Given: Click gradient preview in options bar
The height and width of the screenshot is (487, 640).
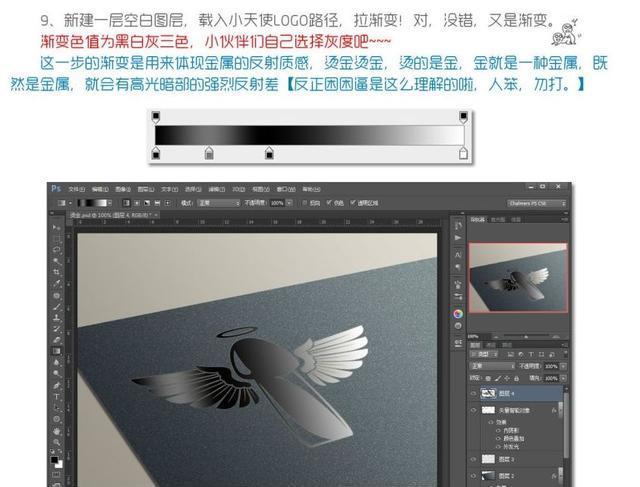Looking at the screenshot, I should [92, 203].
